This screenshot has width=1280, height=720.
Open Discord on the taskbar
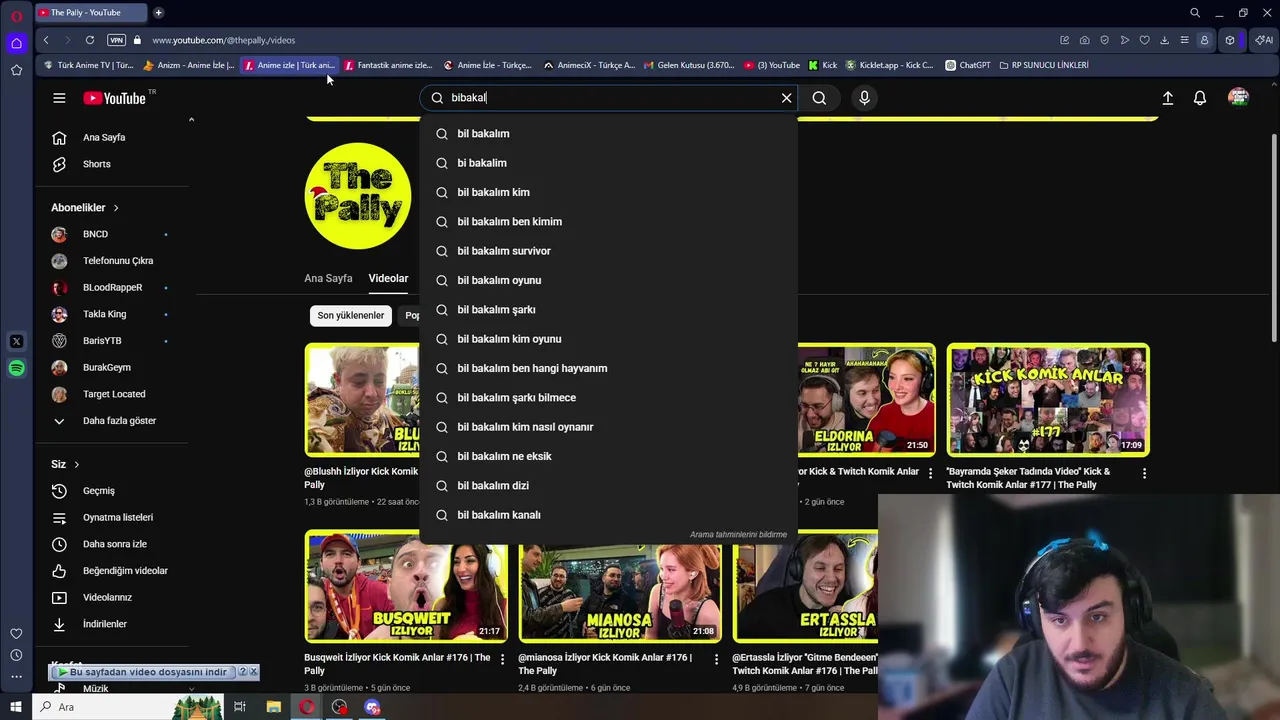click(372, 707)
